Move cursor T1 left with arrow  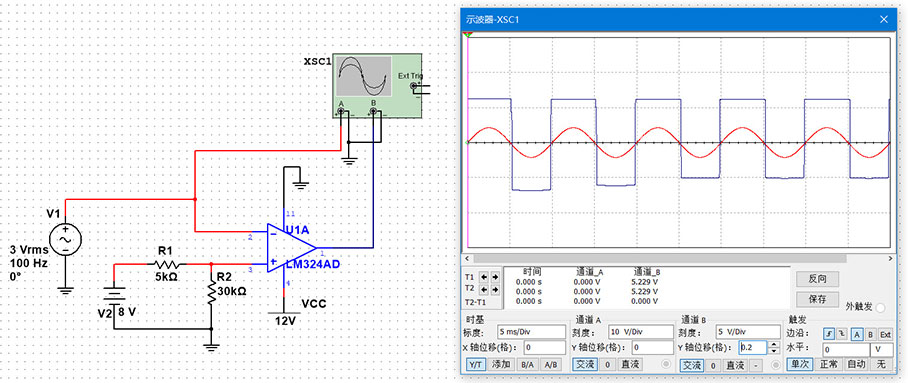[x=485, y=276]
